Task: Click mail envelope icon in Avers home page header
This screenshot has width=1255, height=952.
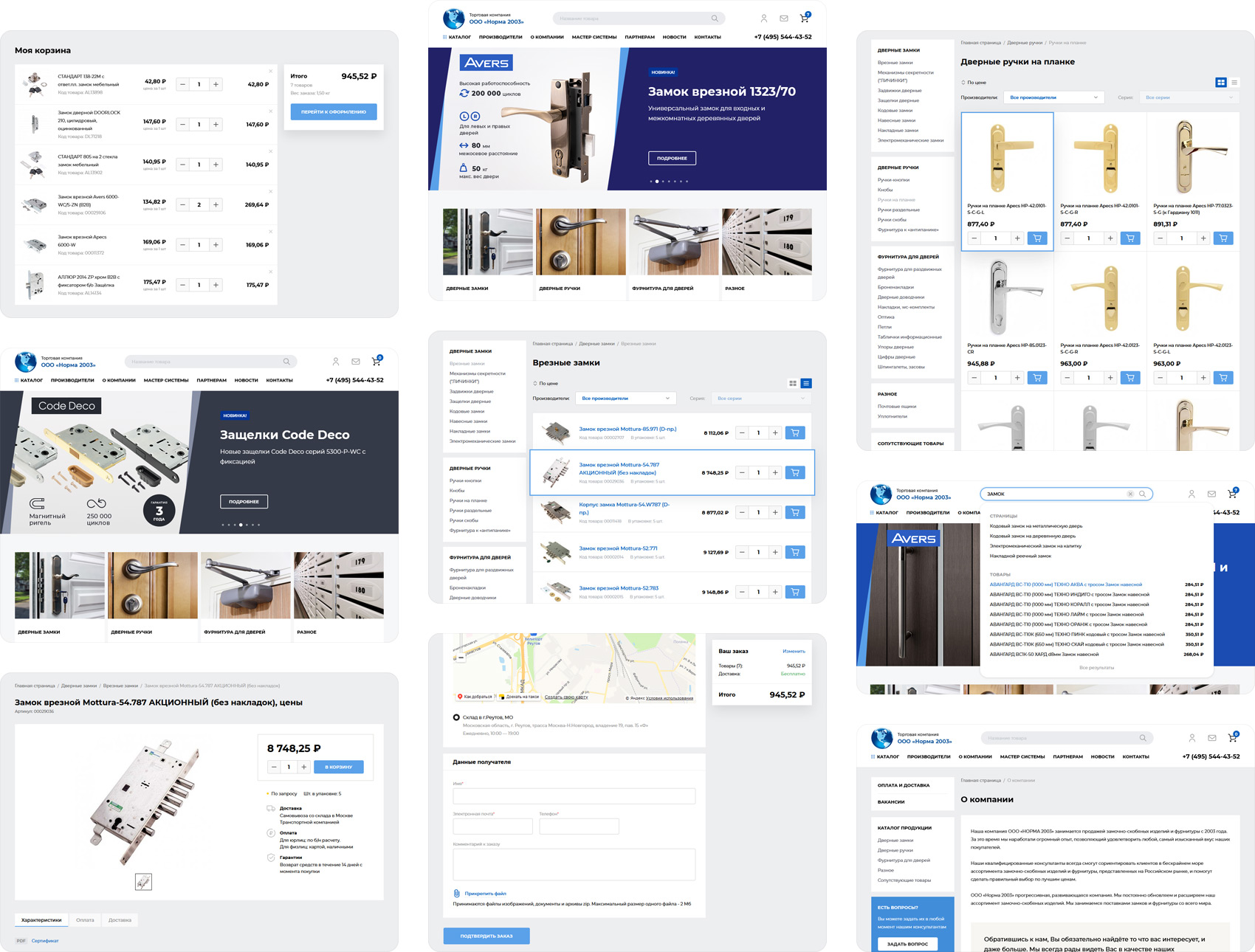Action: (784, 18)
